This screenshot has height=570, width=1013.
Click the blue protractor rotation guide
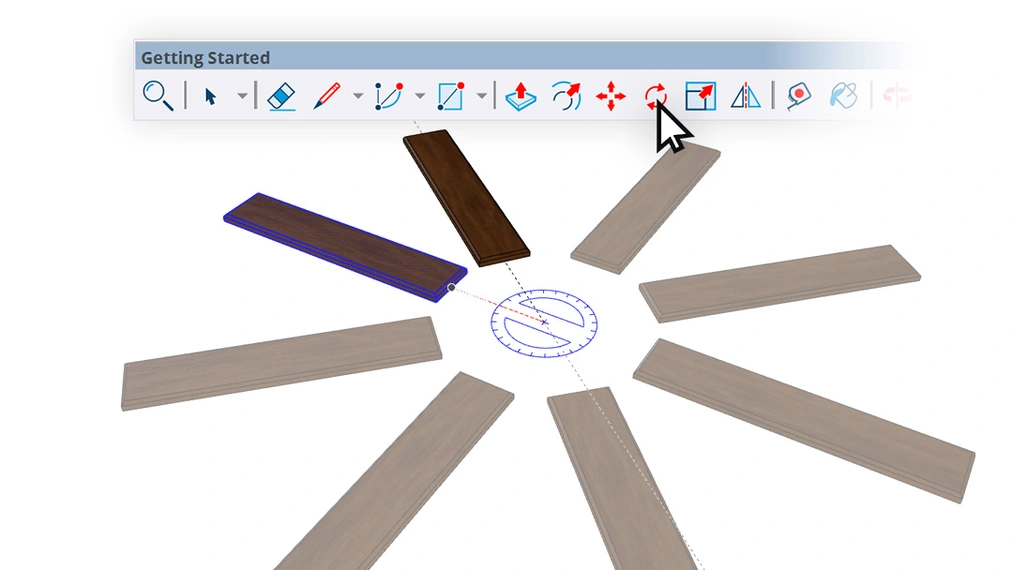544,322
